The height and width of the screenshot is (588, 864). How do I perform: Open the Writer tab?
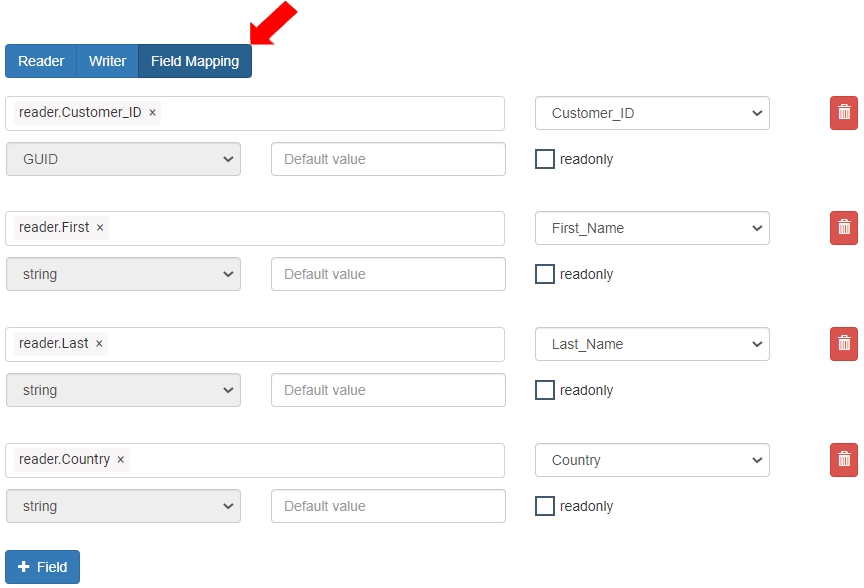[x=107, y=61]
